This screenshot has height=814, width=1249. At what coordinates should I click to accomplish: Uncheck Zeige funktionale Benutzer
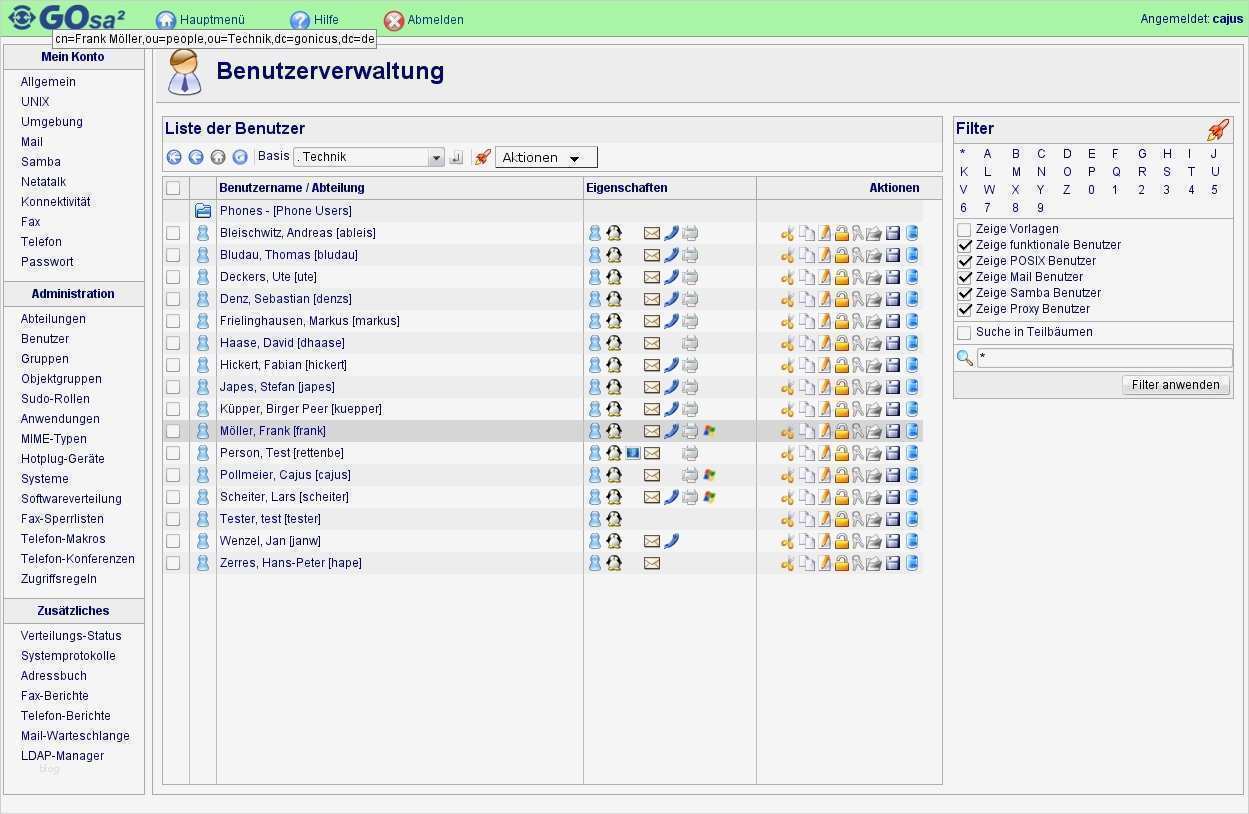pyautogui.click(x=965, y=245)
